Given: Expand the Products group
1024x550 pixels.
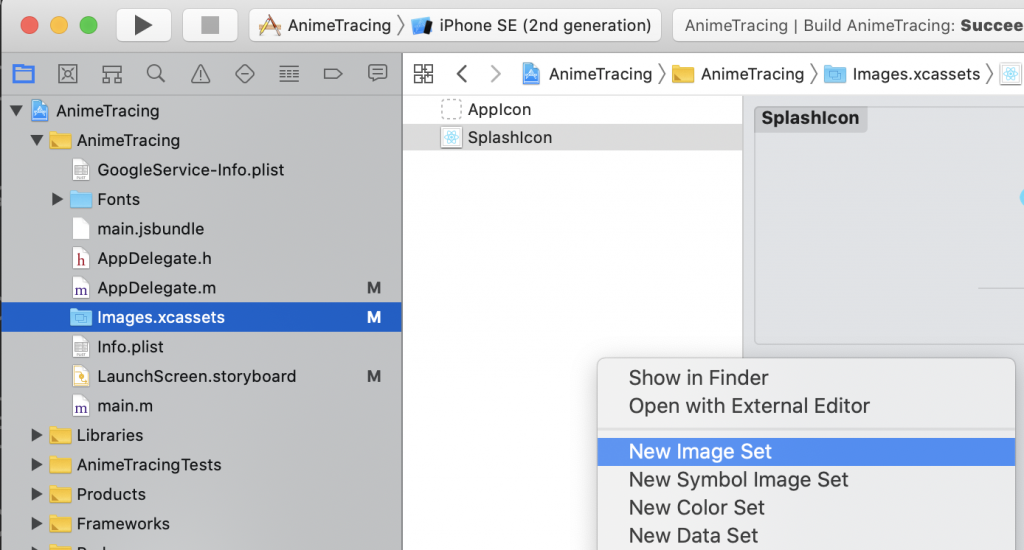Looking at the screenshot, I should [x=37, y=493].
